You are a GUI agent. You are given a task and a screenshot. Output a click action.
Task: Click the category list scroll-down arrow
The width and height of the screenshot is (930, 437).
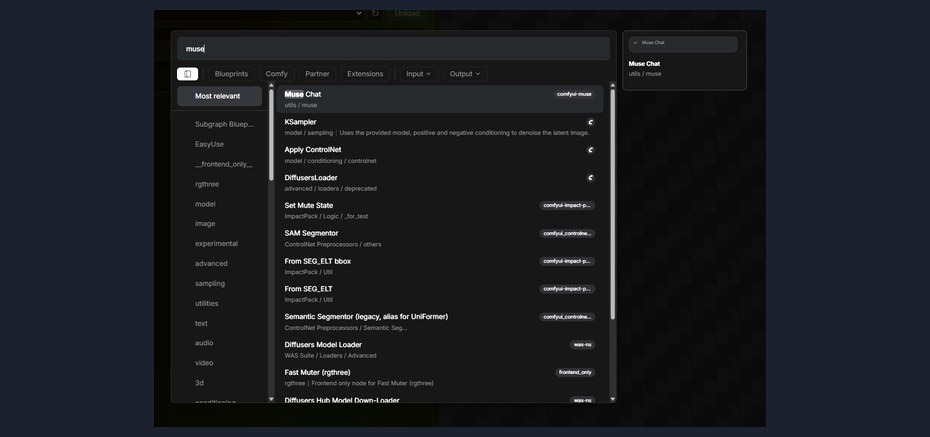coord(271,399)
